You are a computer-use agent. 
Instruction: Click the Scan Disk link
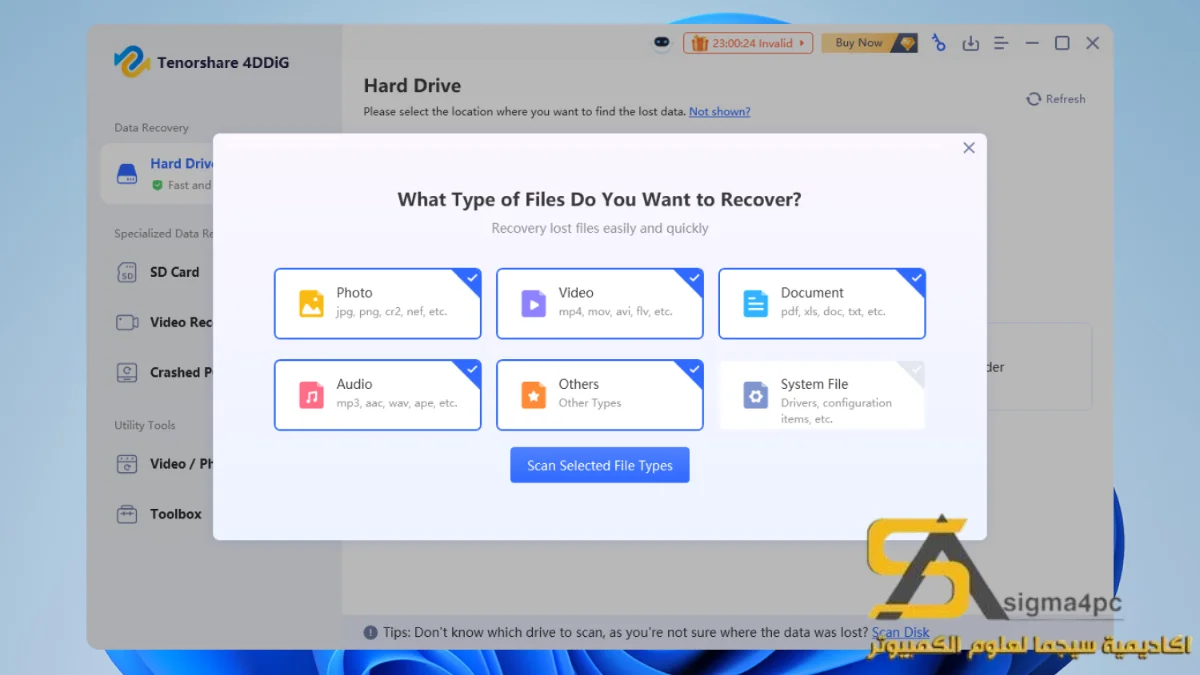(x=901, y=632)
